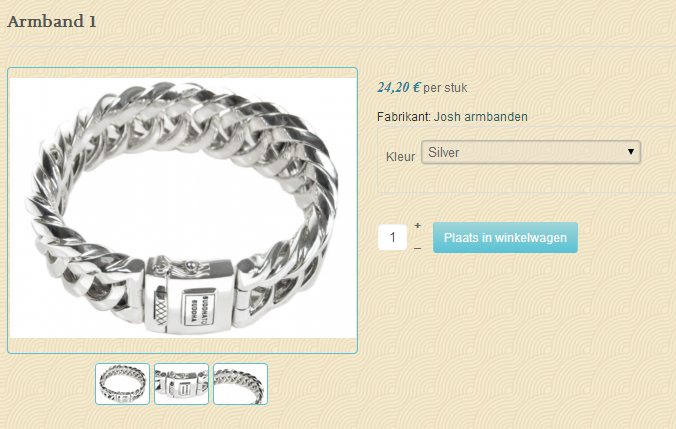Screen dimensions: 676x429
Task: Decrease quantity with the minus icon
Action: tap(417, 249)
